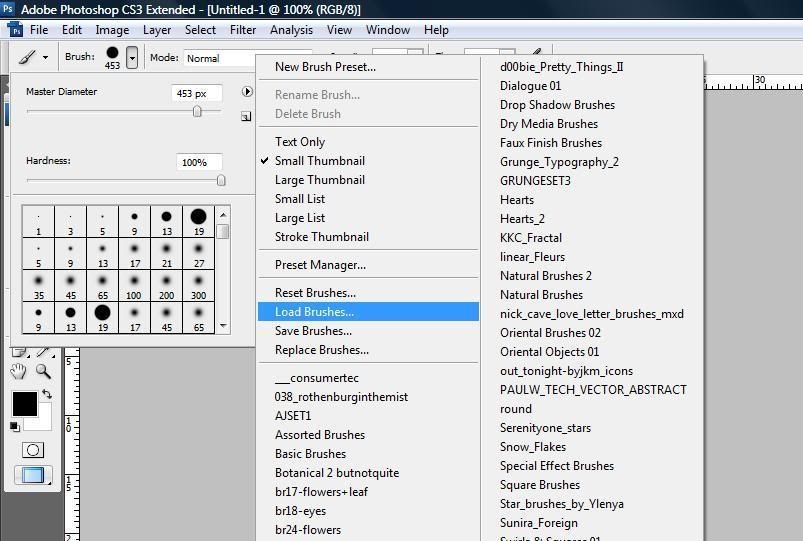
Task: Open the Filter menu
Action: pos(243,30)
